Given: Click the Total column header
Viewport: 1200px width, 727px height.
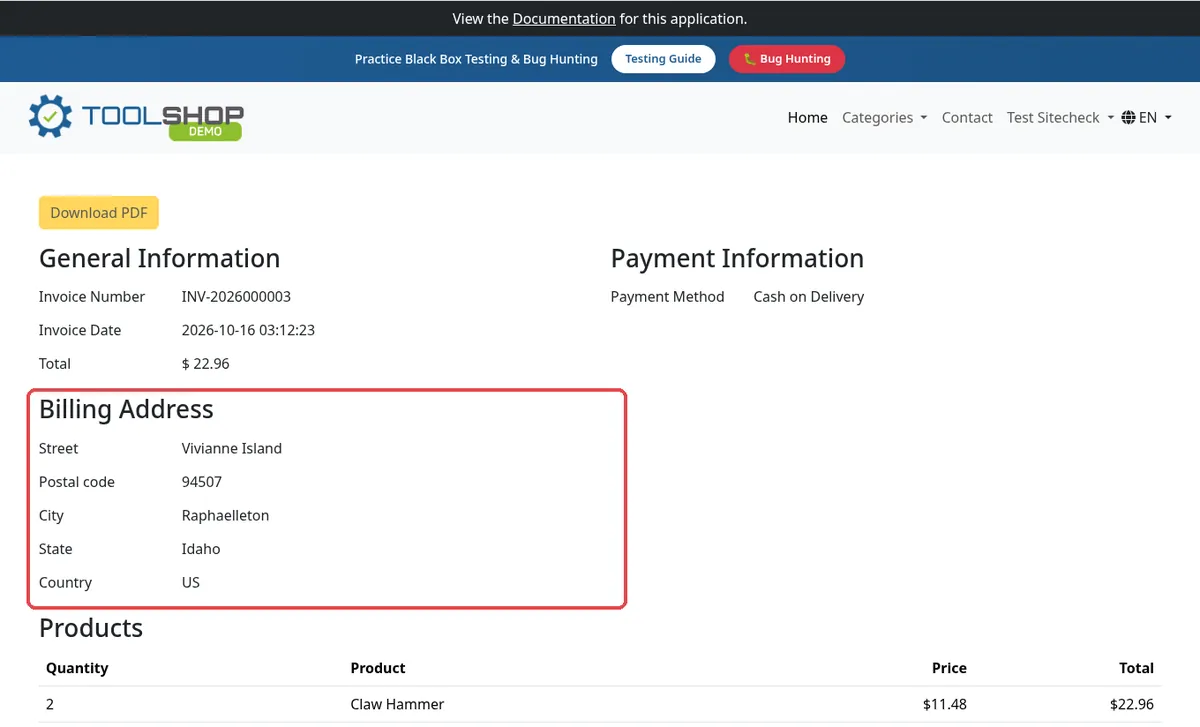Looking at the screenshot, I should (x=1136, y=668).
